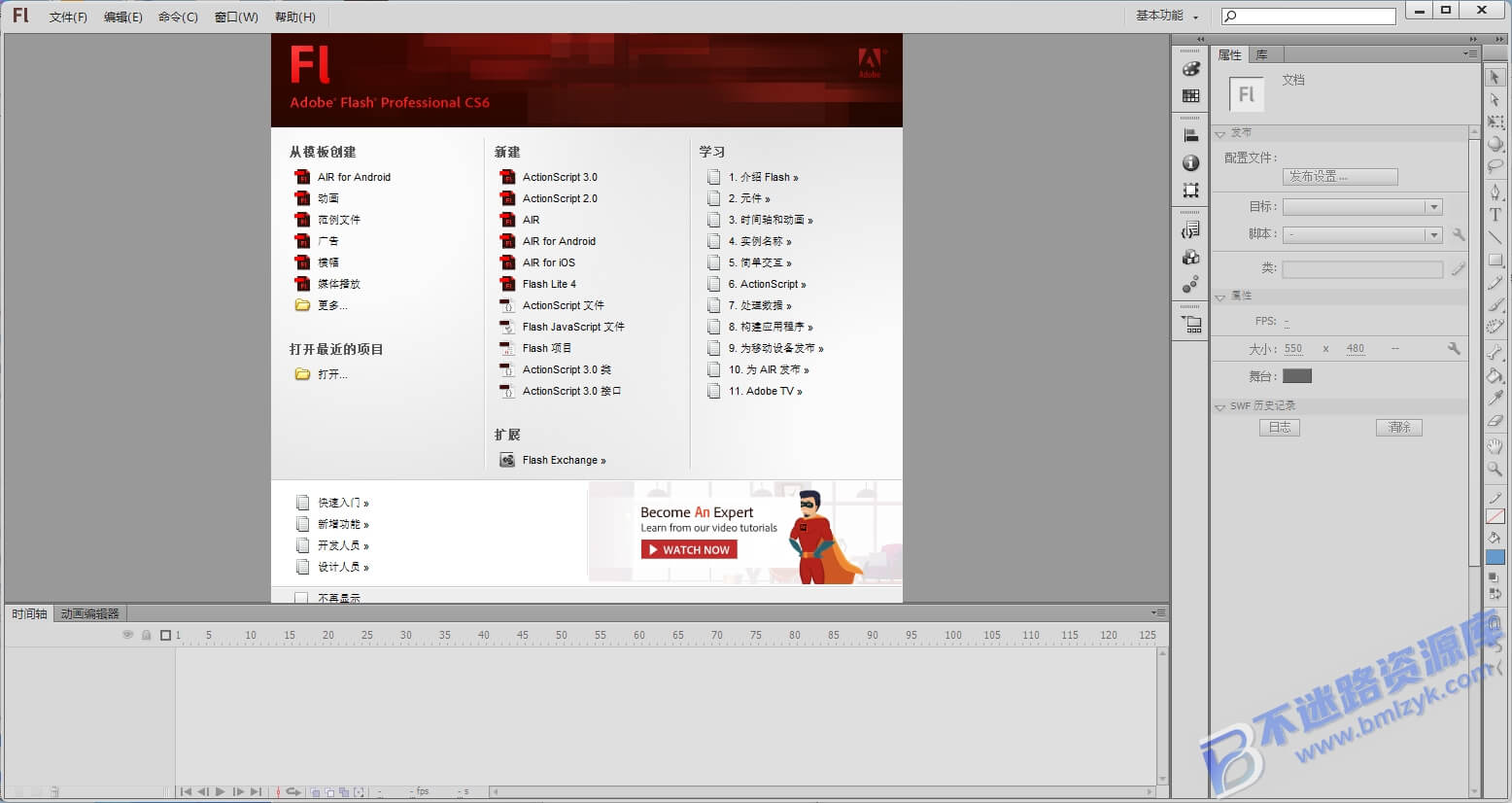
Task: Open the Color panel icon
Action: tap(1190, 70)
